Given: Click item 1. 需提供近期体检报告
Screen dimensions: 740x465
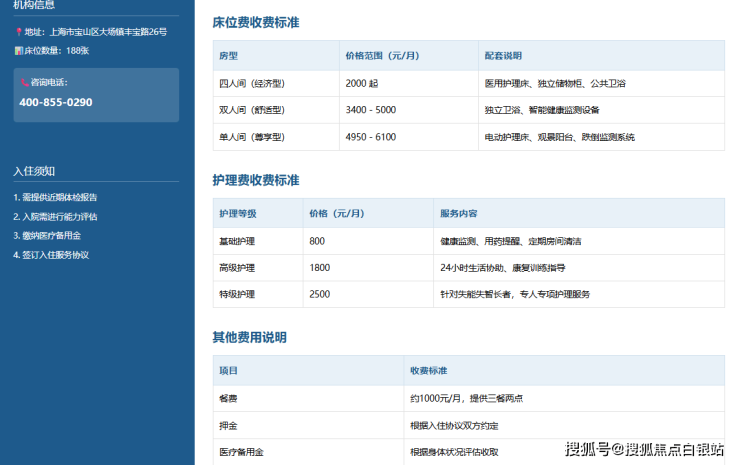Looking at the screenshot, I should [x=55, y=197].
